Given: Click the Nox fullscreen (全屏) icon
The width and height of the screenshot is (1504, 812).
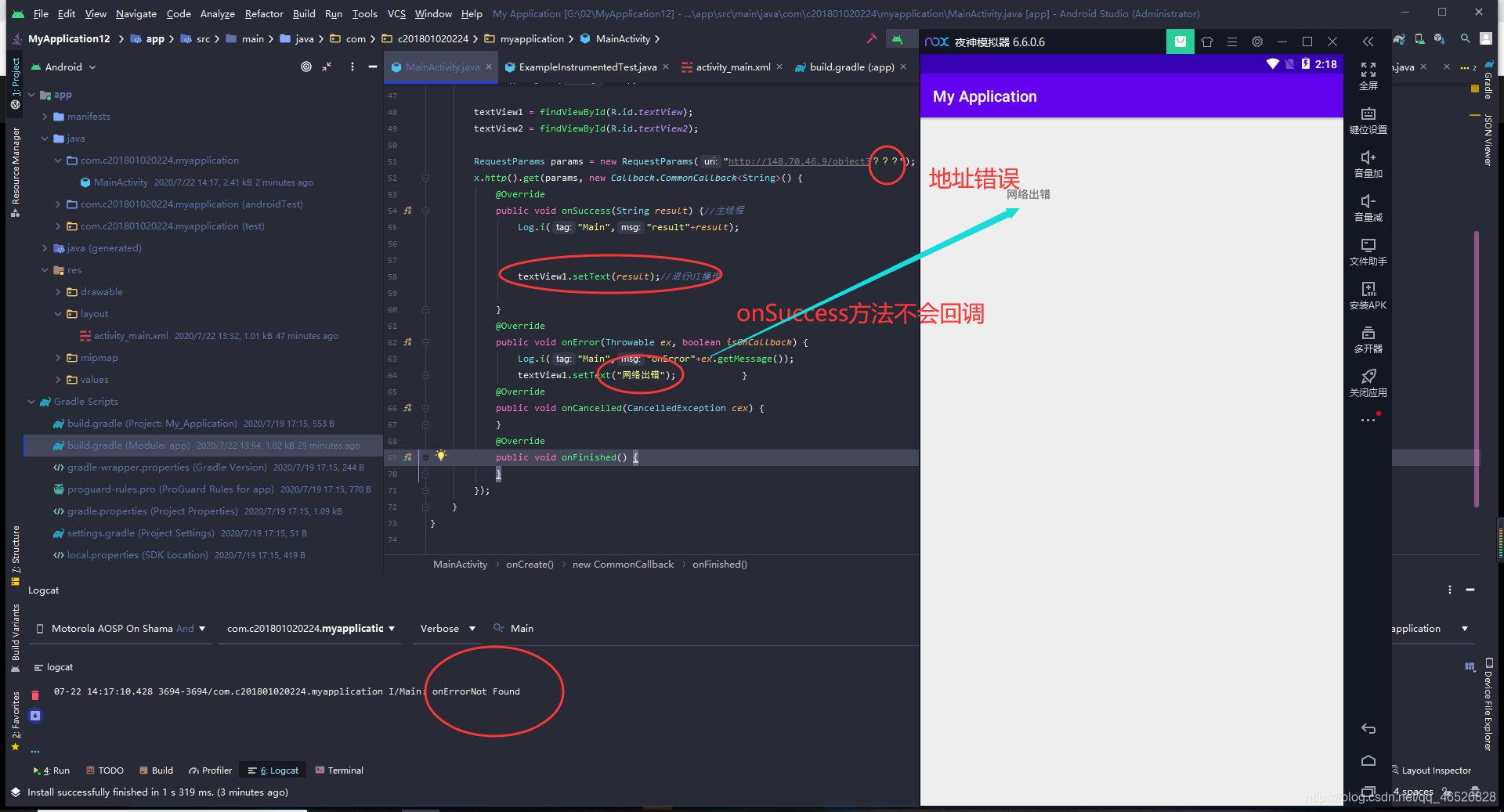Looking at the screenshot, I should point(1368,70).
